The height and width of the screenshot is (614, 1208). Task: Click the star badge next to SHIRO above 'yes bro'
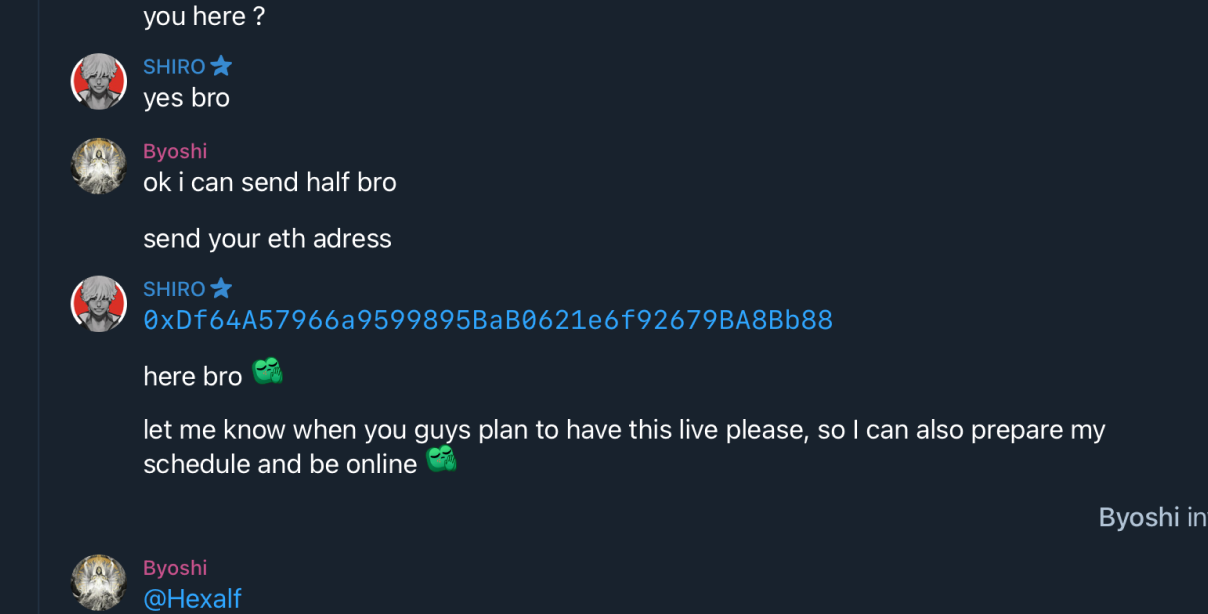(x=221, y=66)
